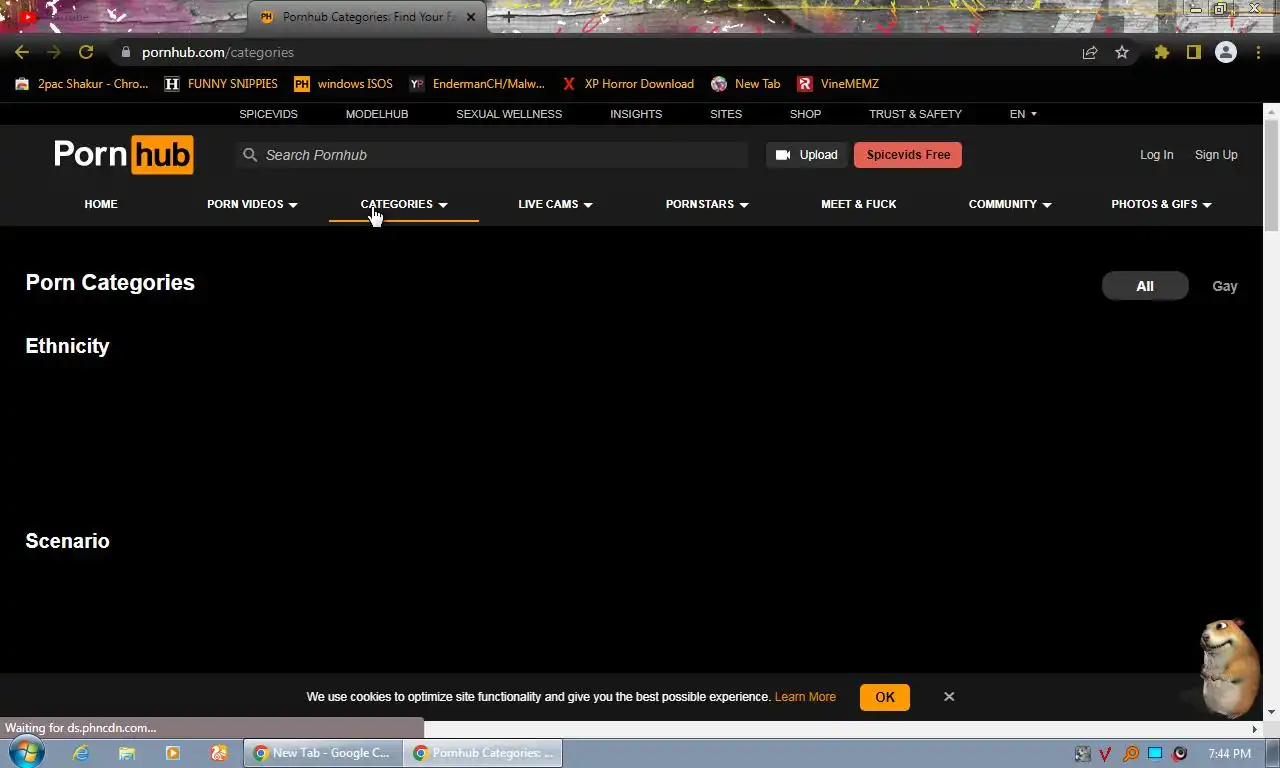Image resolution: width=1280 pixels, height=768 pixels.
Task: Open the SITES top link
Action: click(x=726, y=114)
